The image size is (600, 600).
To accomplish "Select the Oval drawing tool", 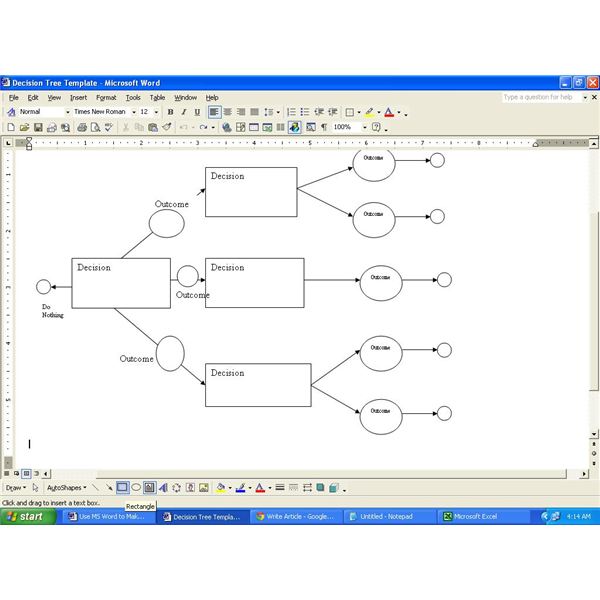I will pos(136,488).
